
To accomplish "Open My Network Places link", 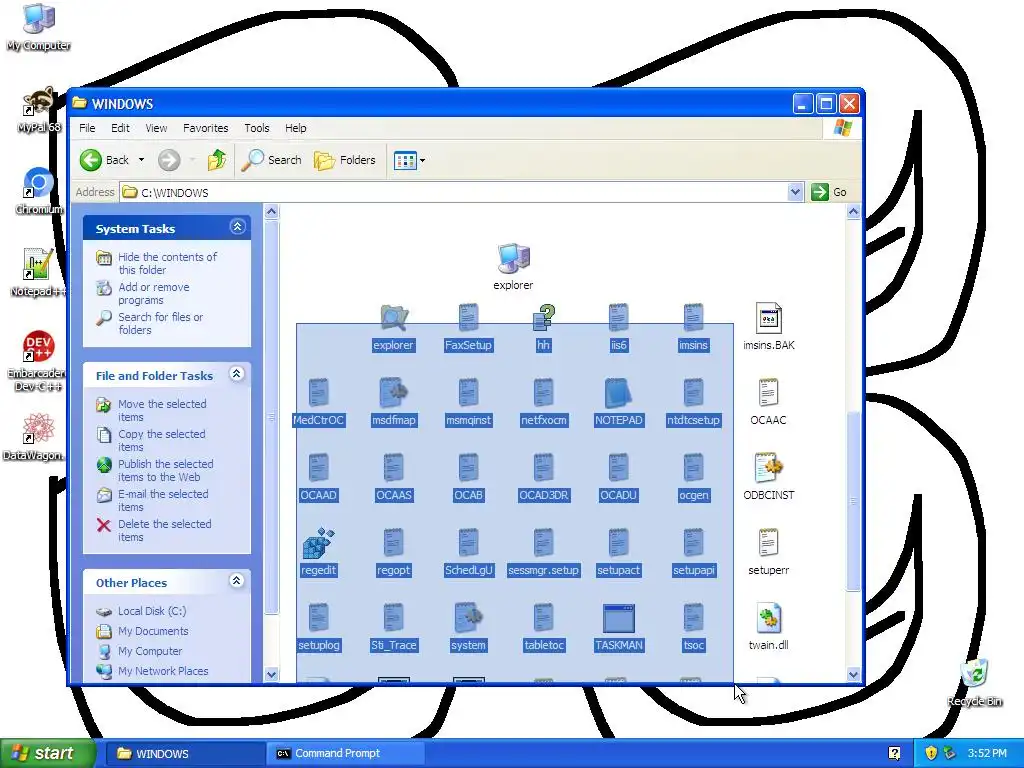I will pyautogui.click(x=163, y=671).
